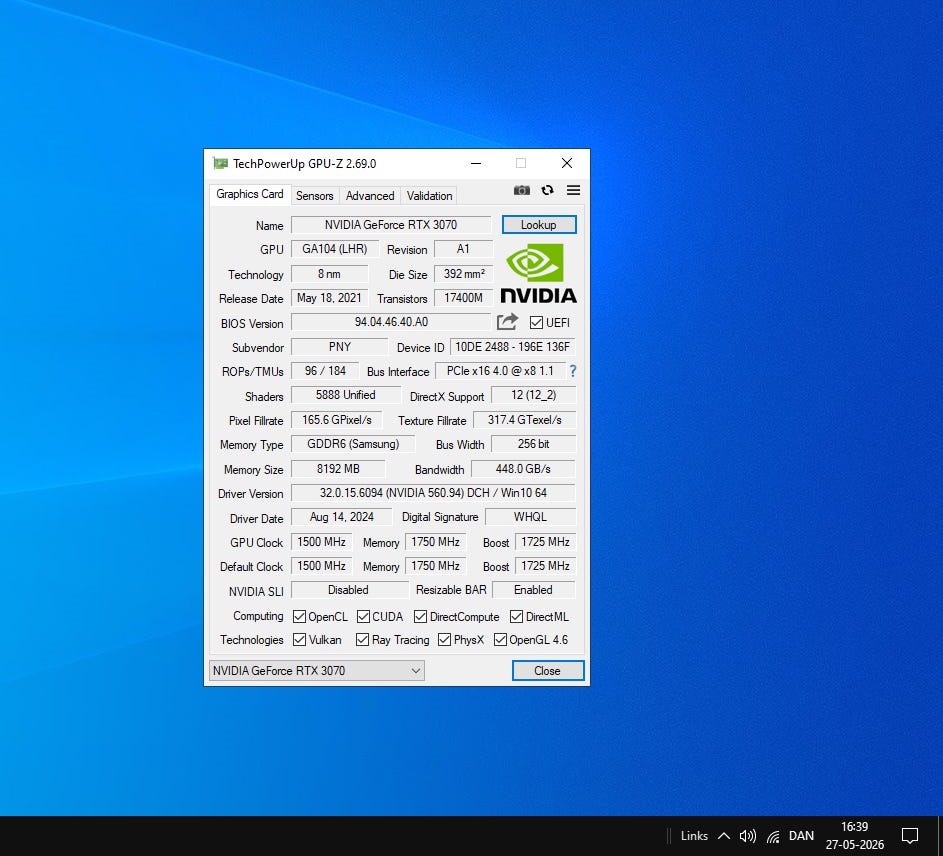The height and width of the screenshot is (856, 943).
Task: Open the volume speaker tray icon
Action: pyautogui.click(x=748, y=836)
